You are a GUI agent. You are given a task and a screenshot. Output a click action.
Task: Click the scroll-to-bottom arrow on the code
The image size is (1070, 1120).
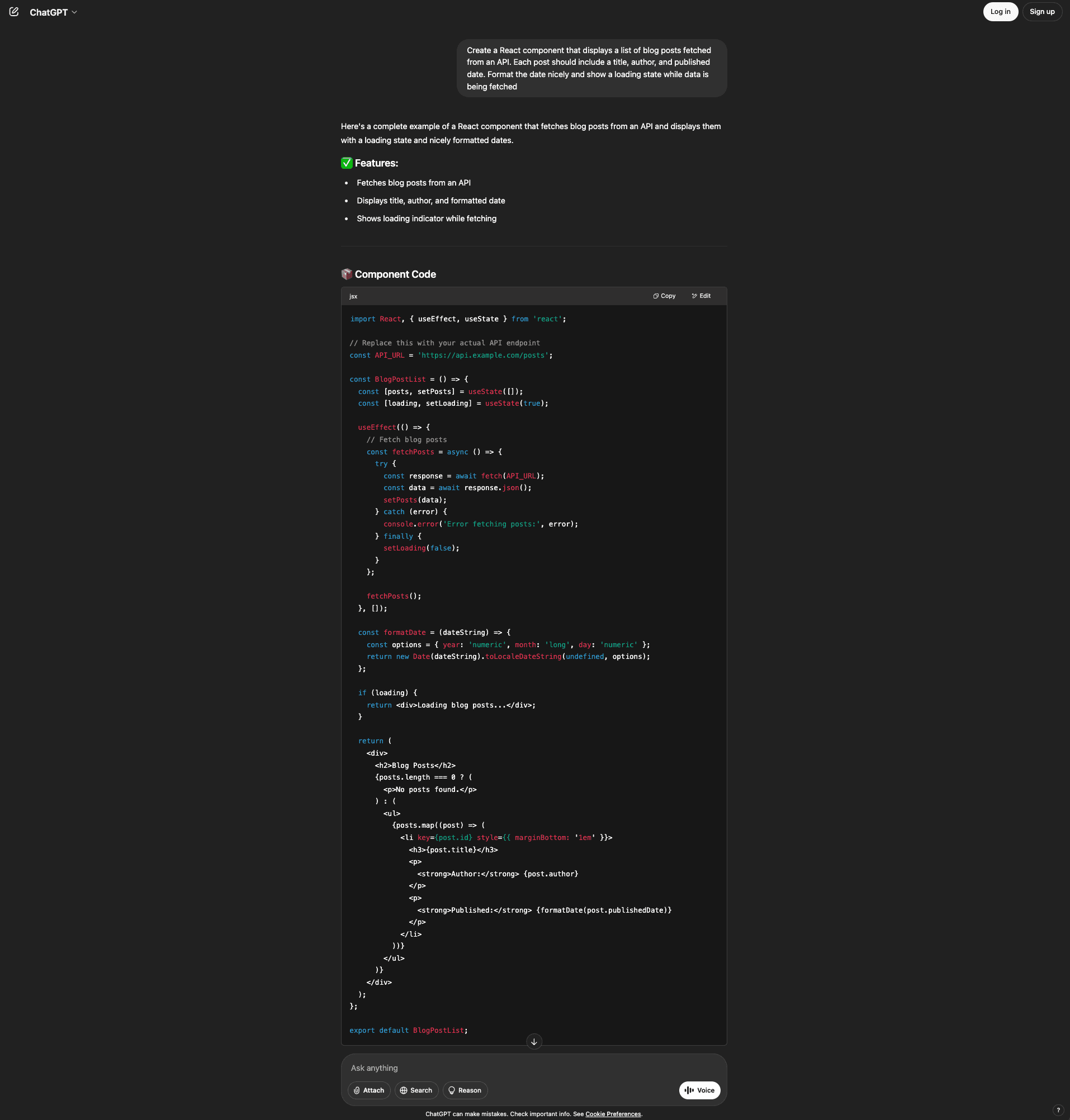[x=534, y=1042]
